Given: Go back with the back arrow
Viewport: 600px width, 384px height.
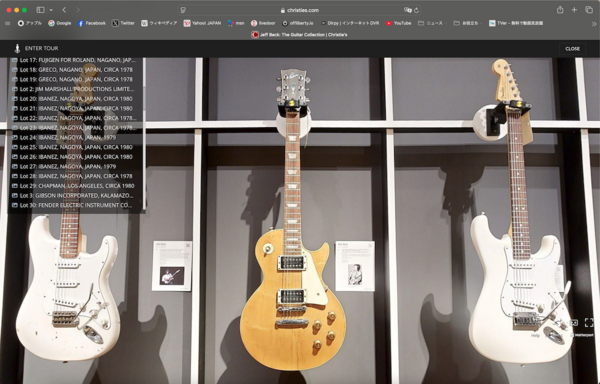Looking at the screenshot, I should coord(64,10).
